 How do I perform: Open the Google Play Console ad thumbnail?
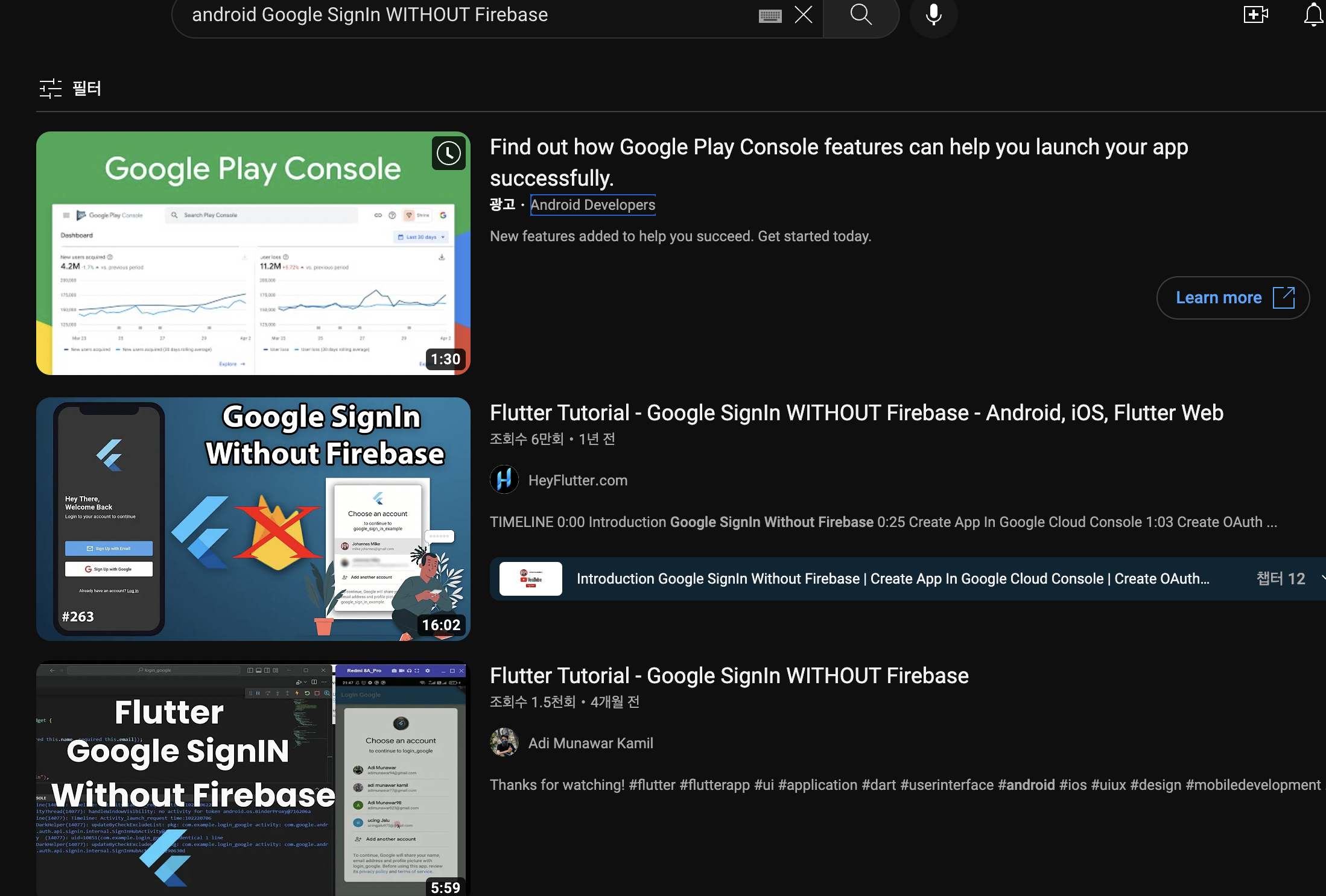click(253, 253)
